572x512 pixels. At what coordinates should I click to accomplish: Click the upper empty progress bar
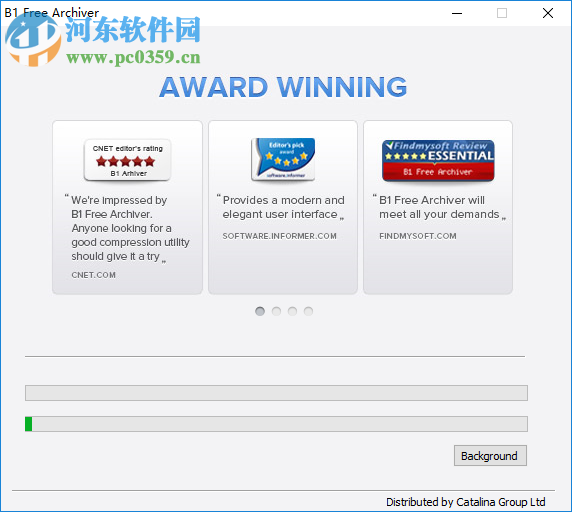(276, 393)
